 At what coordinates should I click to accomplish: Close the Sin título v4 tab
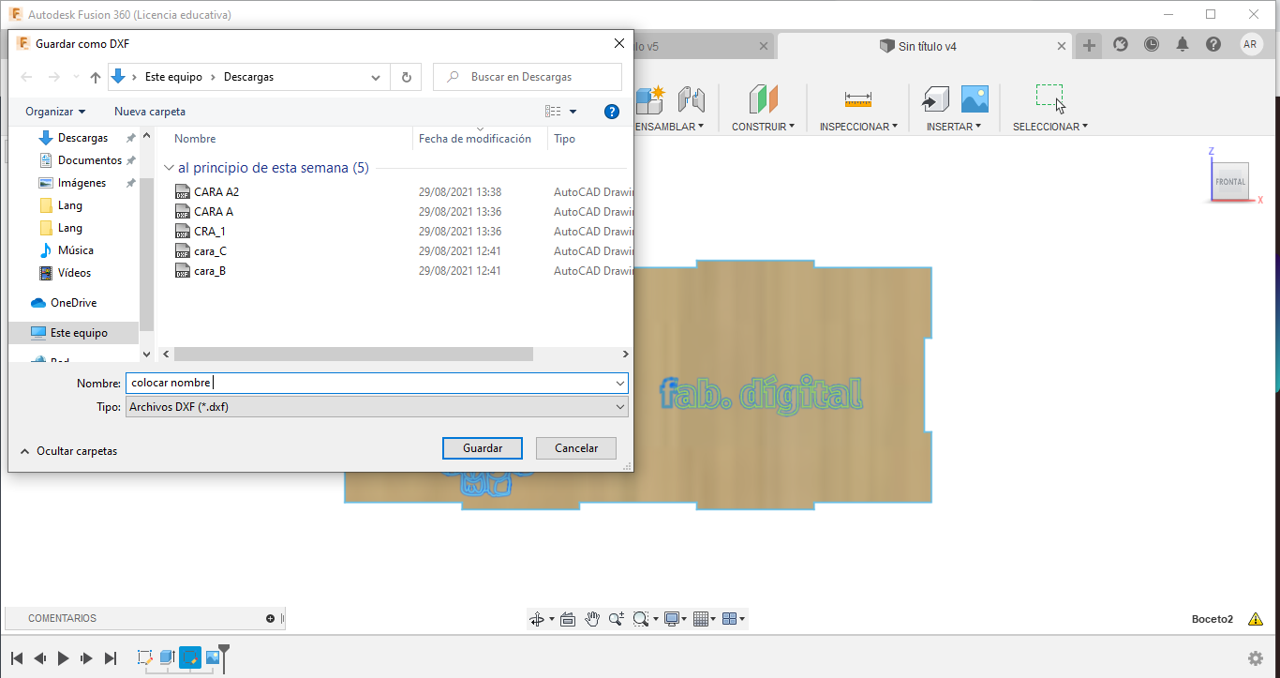click(x=1063, y=46)
